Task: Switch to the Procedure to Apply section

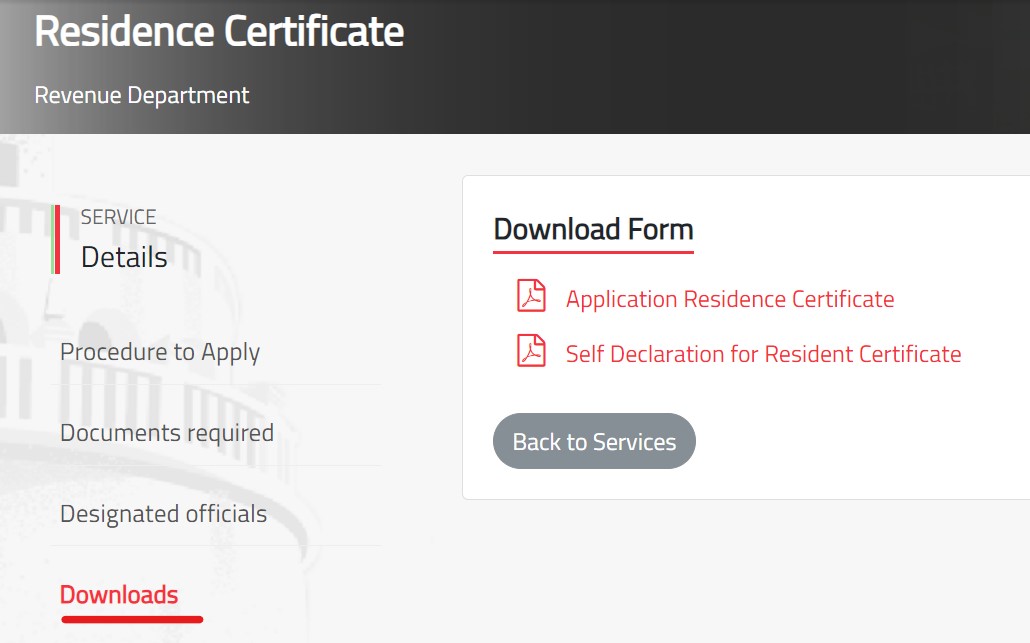Action: [160, 352]
